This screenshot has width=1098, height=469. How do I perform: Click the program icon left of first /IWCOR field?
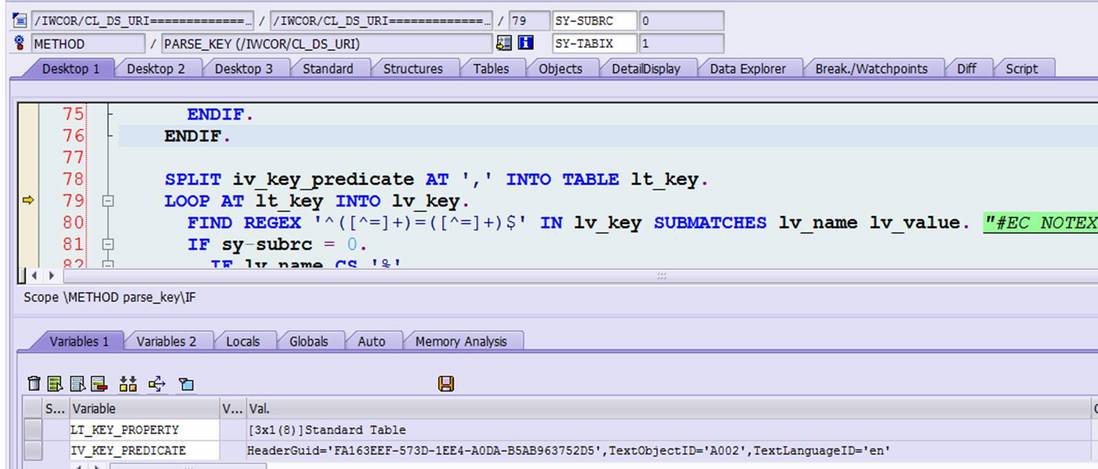[x=20, y=21]
